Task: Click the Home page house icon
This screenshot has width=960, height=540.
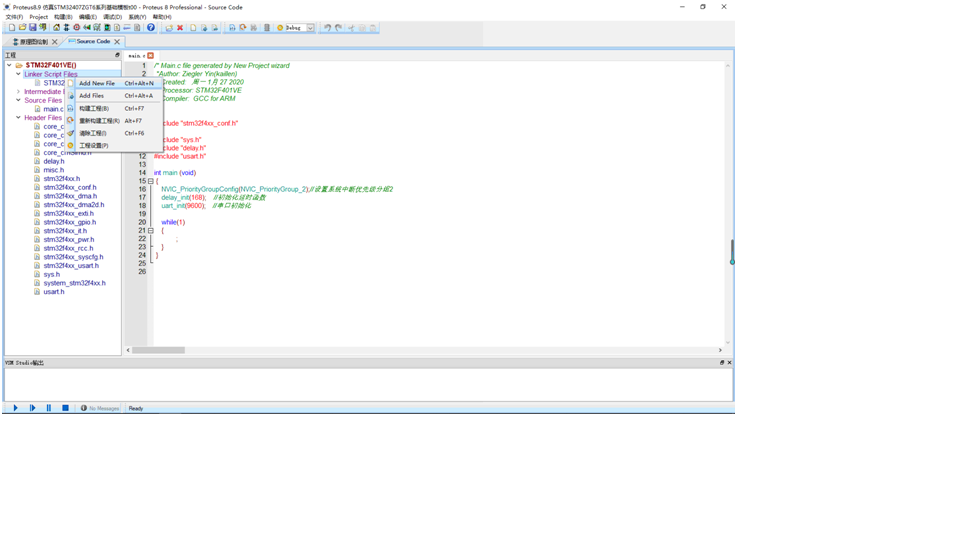Action: [56, 28]
